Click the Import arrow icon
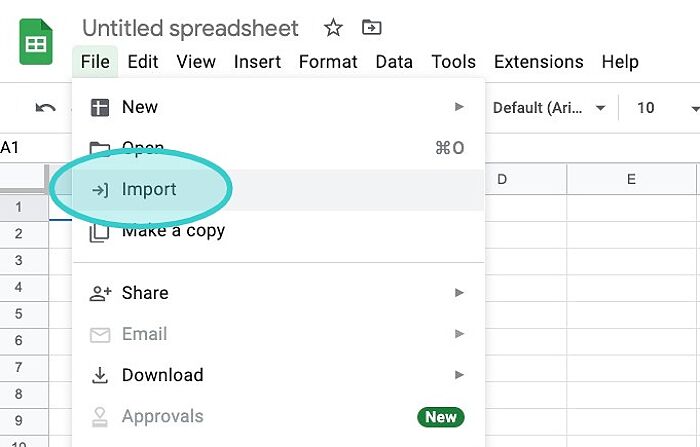Viewport: 700px width, 447px height. tap(100, 190)
